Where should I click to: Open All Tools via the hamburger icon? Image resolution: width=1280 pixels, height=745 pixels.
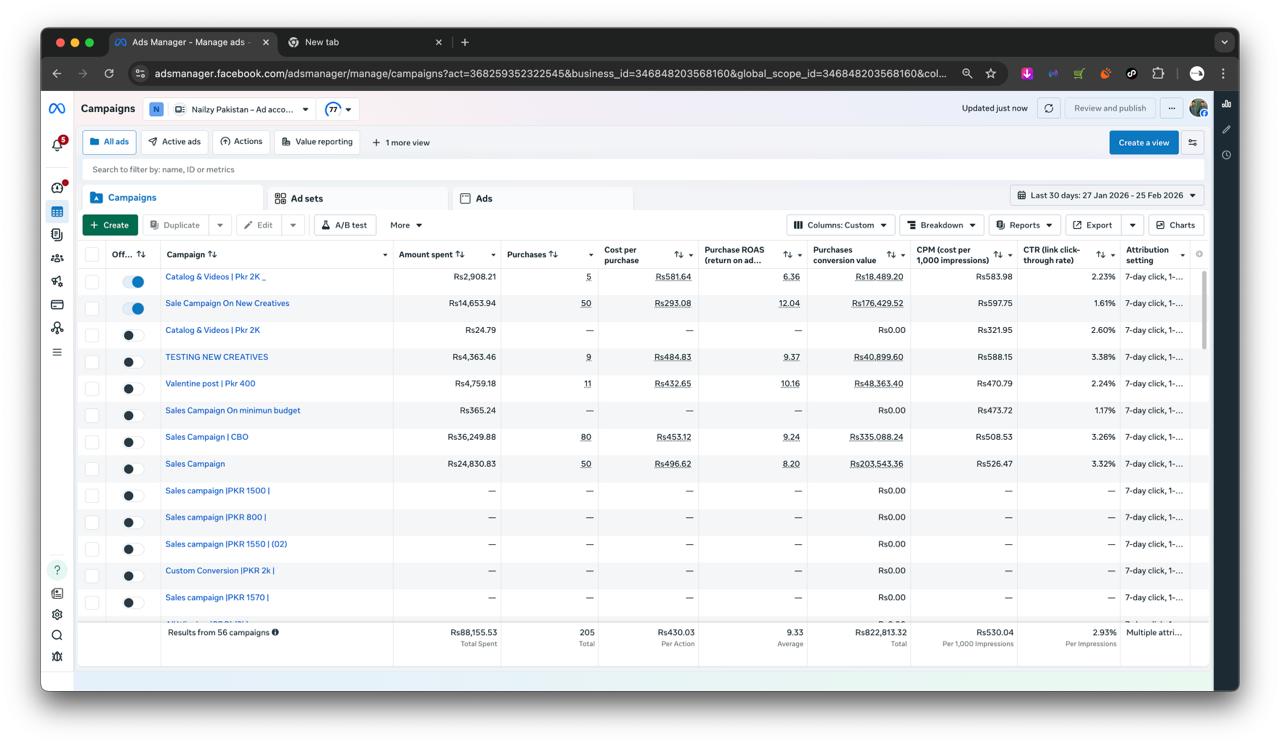pyautogui.click(x=57, y=351)
